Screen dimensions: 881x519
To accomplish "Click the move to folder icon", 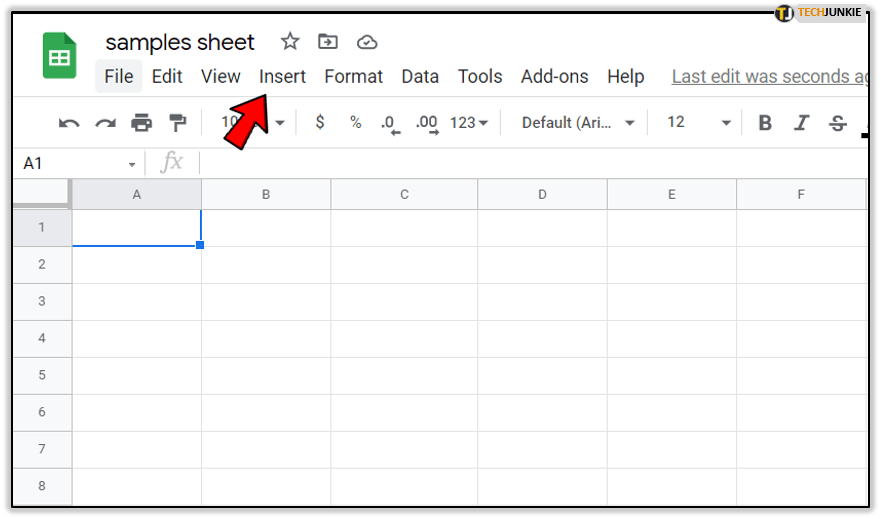I will (x=328, y=41).
